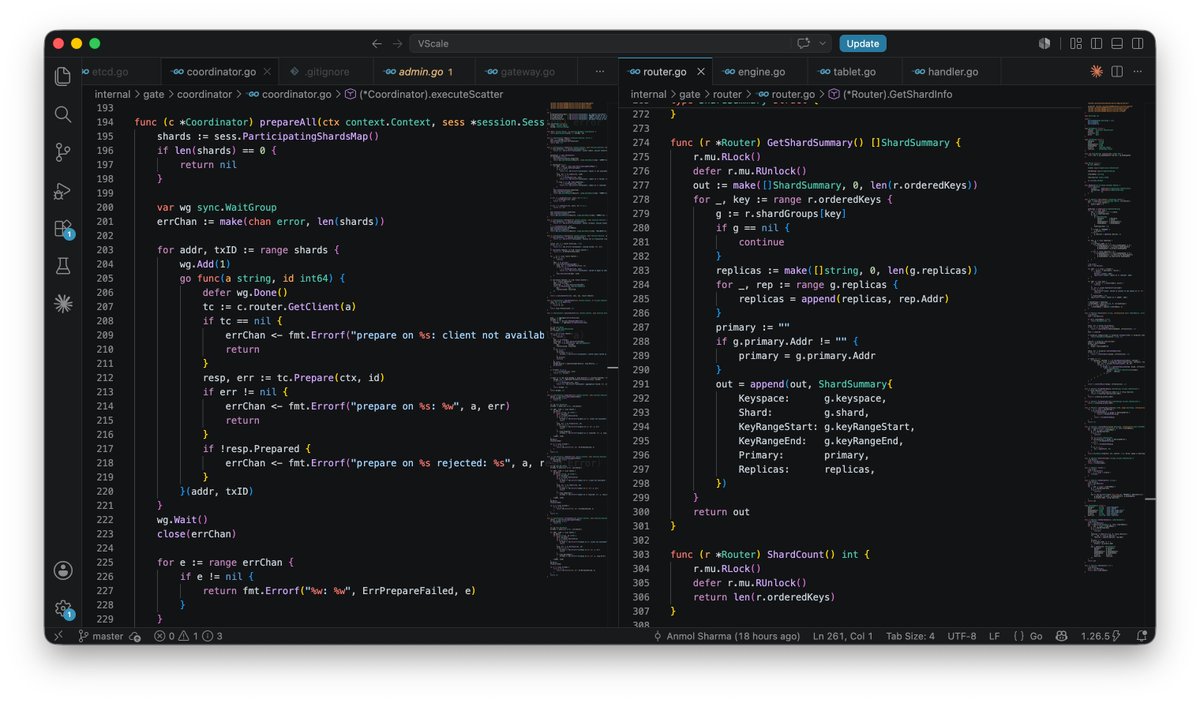Open the 'coordinator' folder breadcrumb
This screenshot has width=1200, height=703.
[204, 94]
